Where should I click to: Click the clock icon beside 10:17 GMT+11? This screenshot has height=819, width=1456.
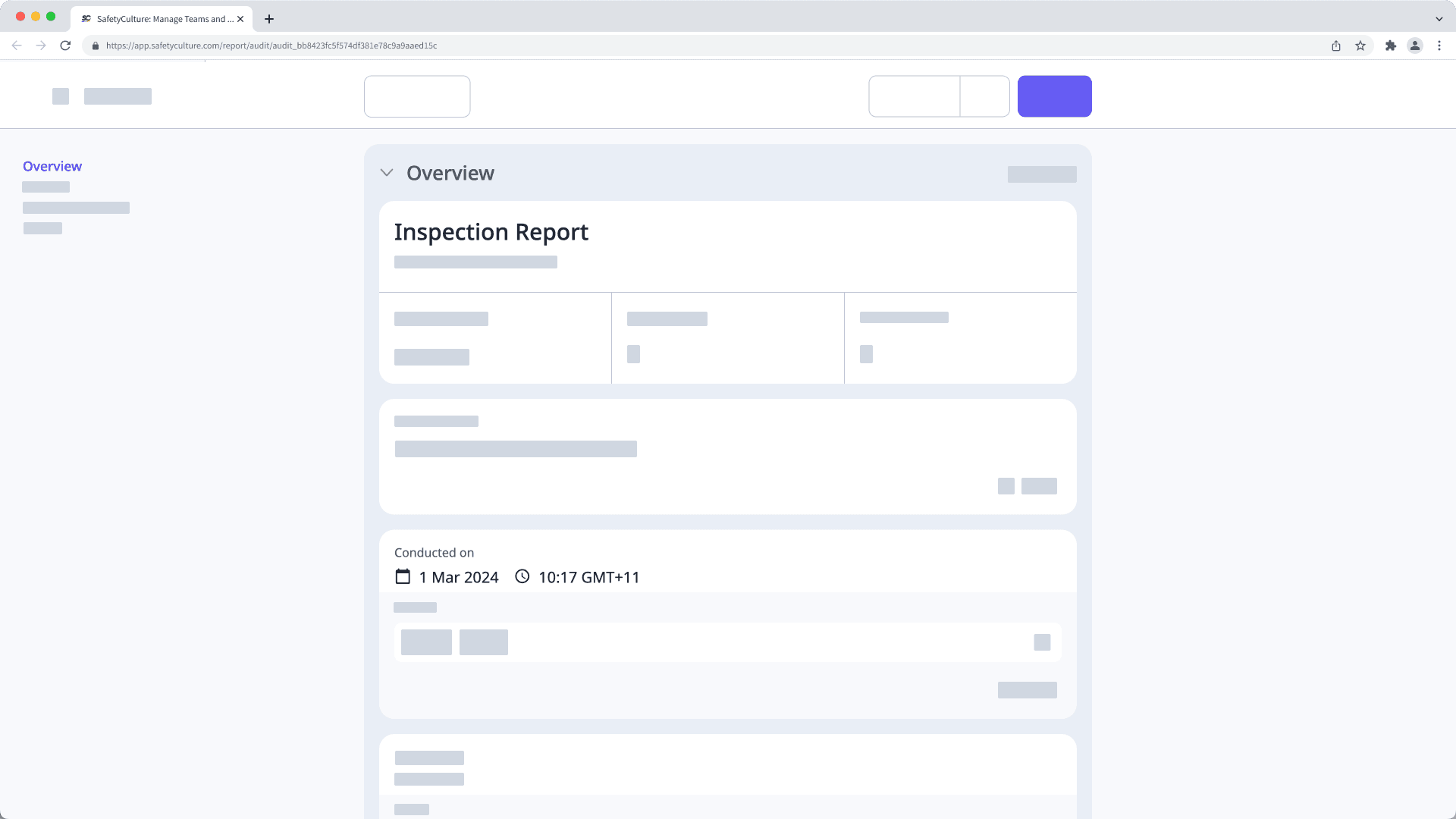coord(522,576)
